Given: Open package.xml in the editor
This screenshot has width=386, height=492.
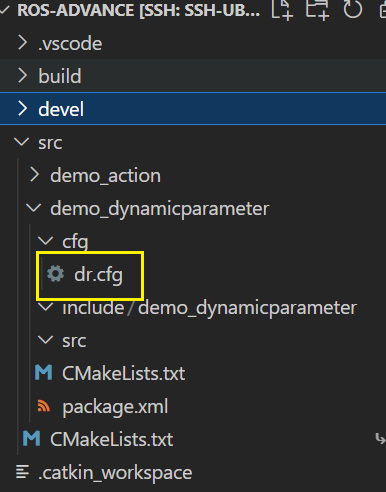Looking at the screenshot, I should (115, 407).
